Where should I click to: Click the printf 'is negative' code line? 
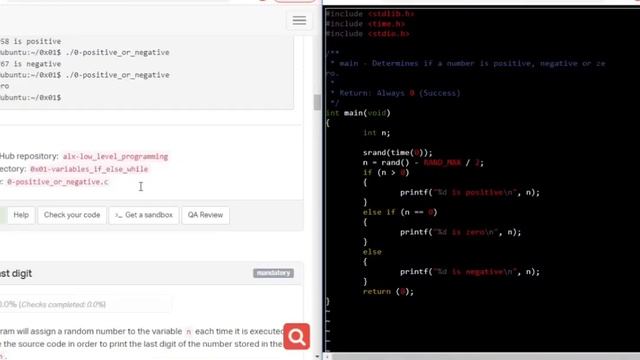click(x=470, y=272)
